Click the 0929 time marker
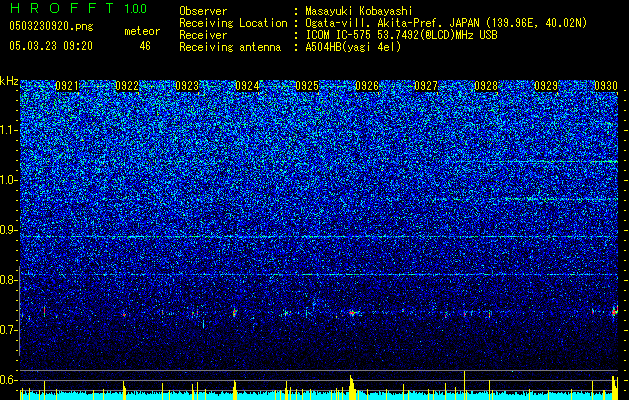This screenshot has height=400, width=629. coord(546,86)
